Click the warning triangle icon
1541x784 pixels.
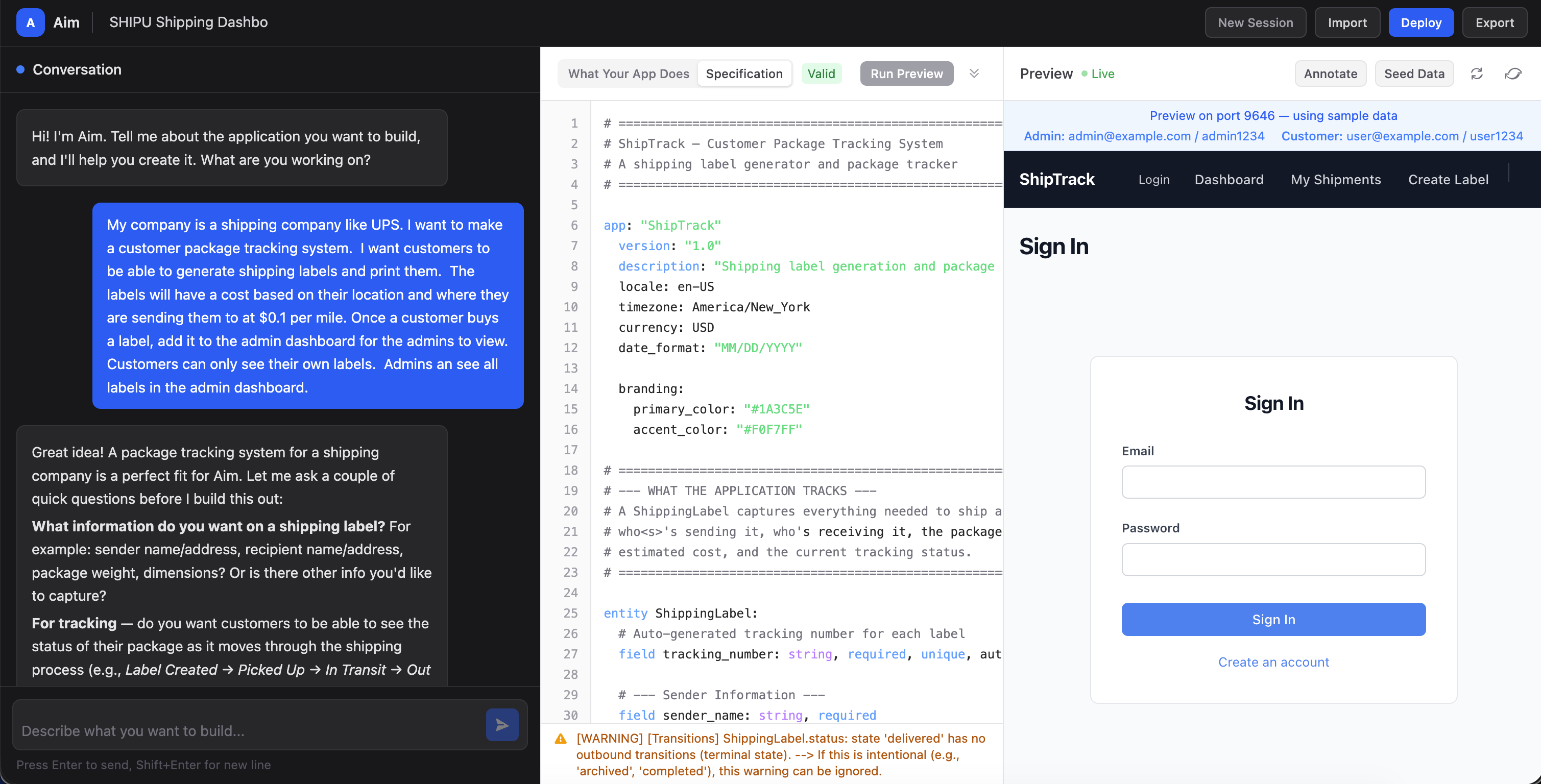pos(561,739)
